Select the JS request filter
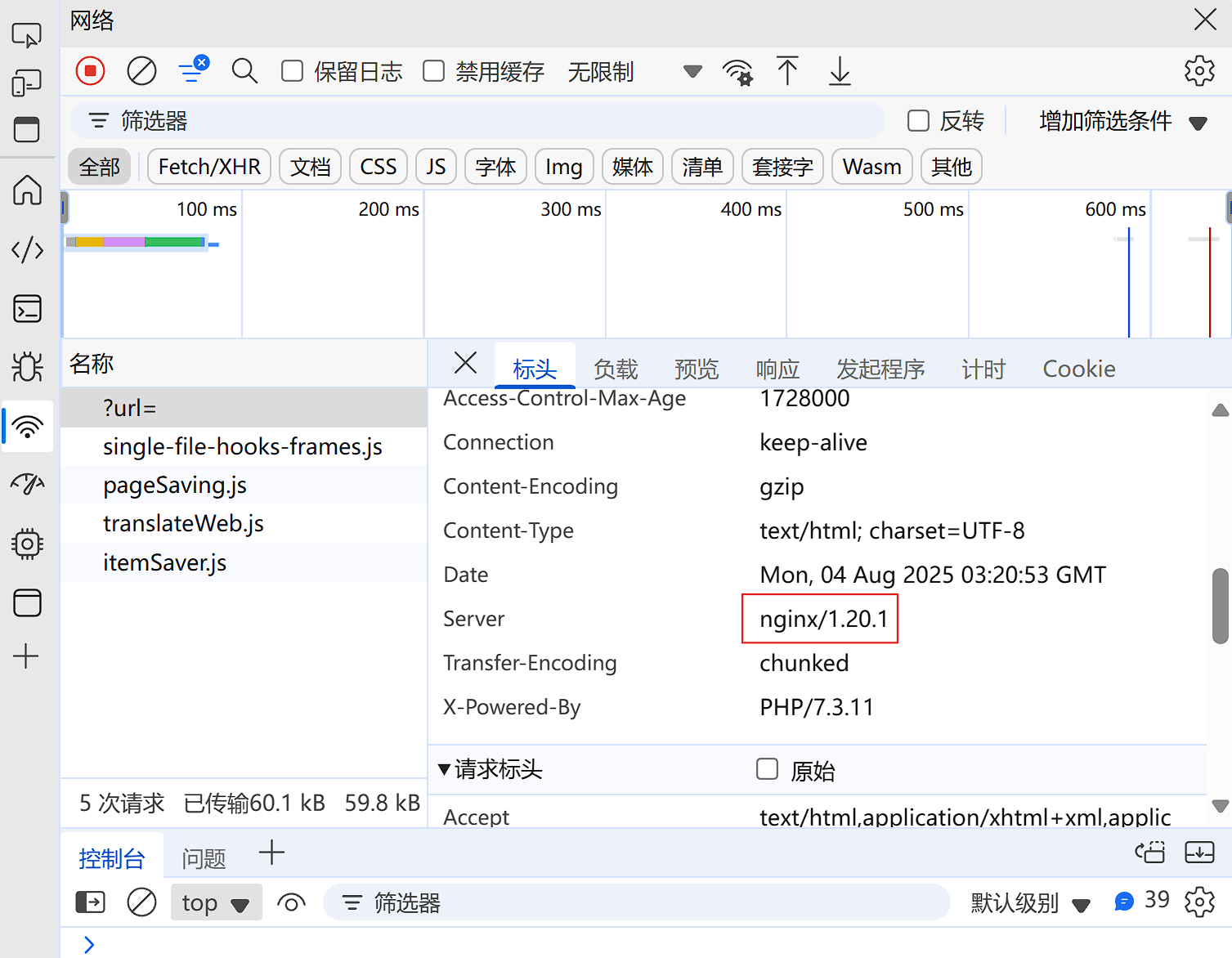The height and width of the screenshot is (958, 1232). click(436, 166)
